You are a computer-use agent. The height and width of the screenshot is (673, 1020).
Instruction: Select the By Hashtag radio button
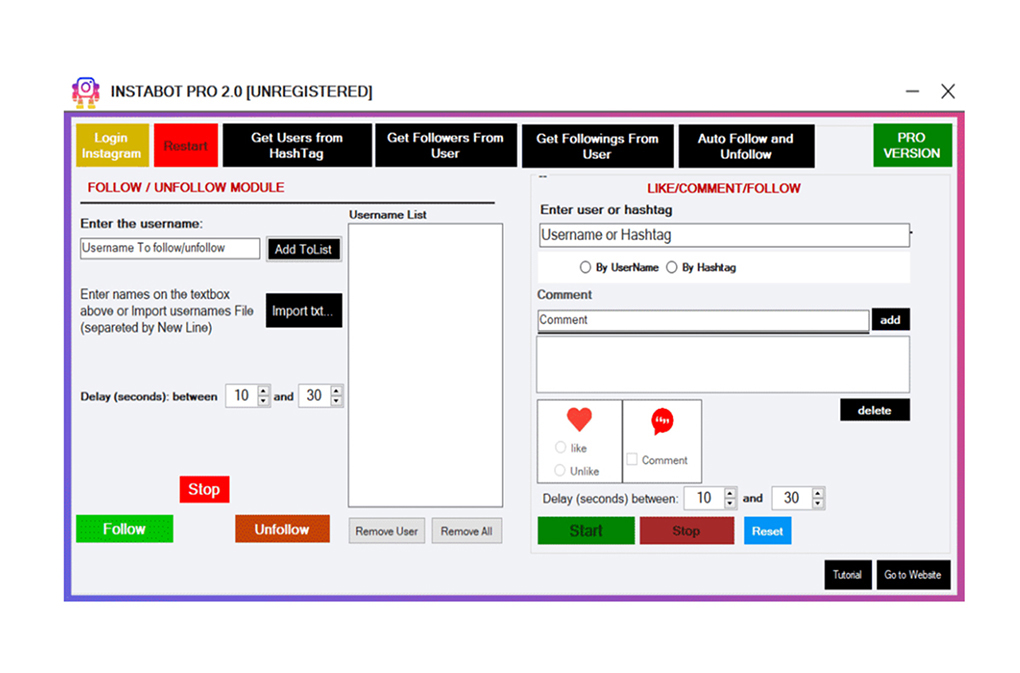point(671,267)
